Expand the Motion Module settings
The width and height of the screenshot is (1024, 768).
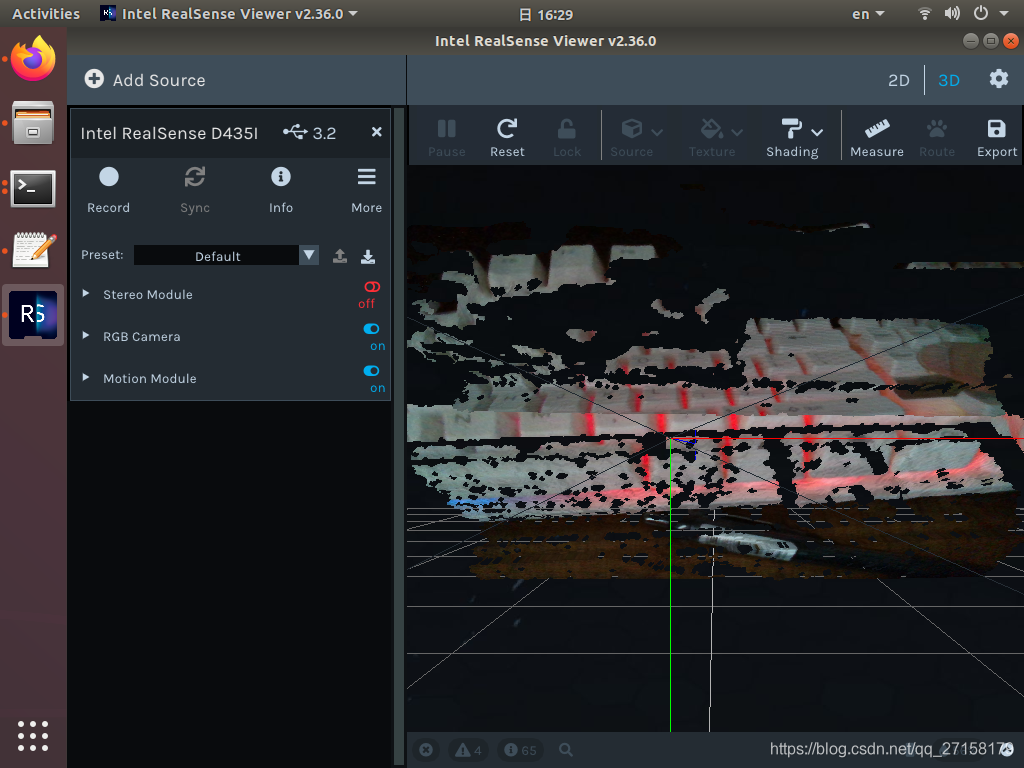[86, 377]
